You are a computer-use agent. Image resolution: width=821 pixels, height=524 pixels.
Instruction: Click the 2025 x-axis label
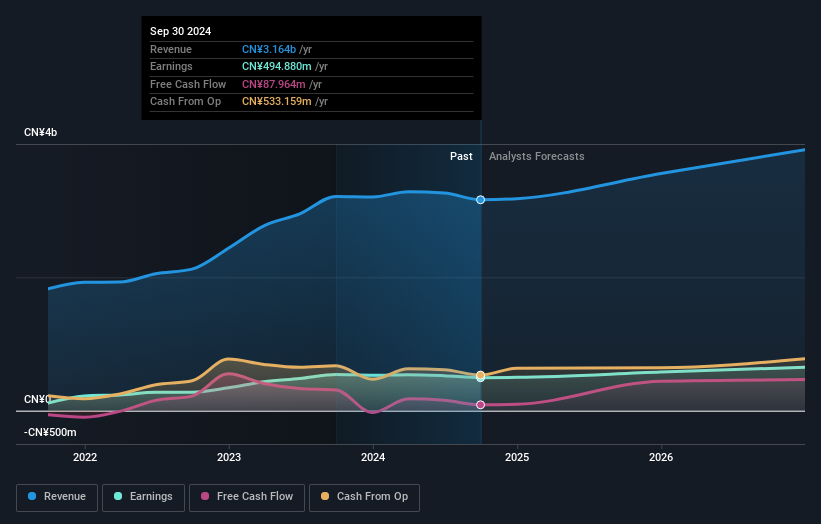pos(517,458)
